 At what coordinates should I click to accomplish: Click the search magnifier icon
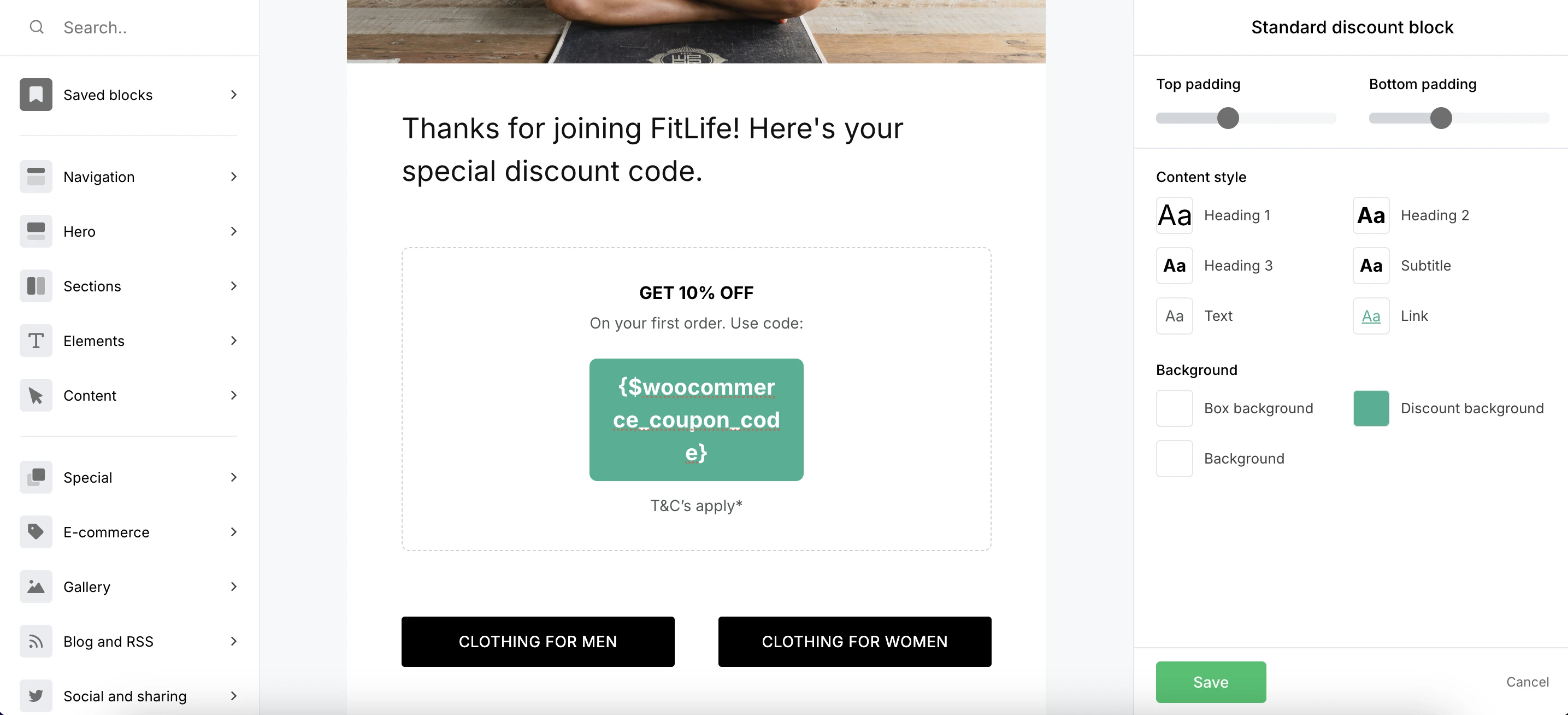pyautogui.click(x=37, y=27)
